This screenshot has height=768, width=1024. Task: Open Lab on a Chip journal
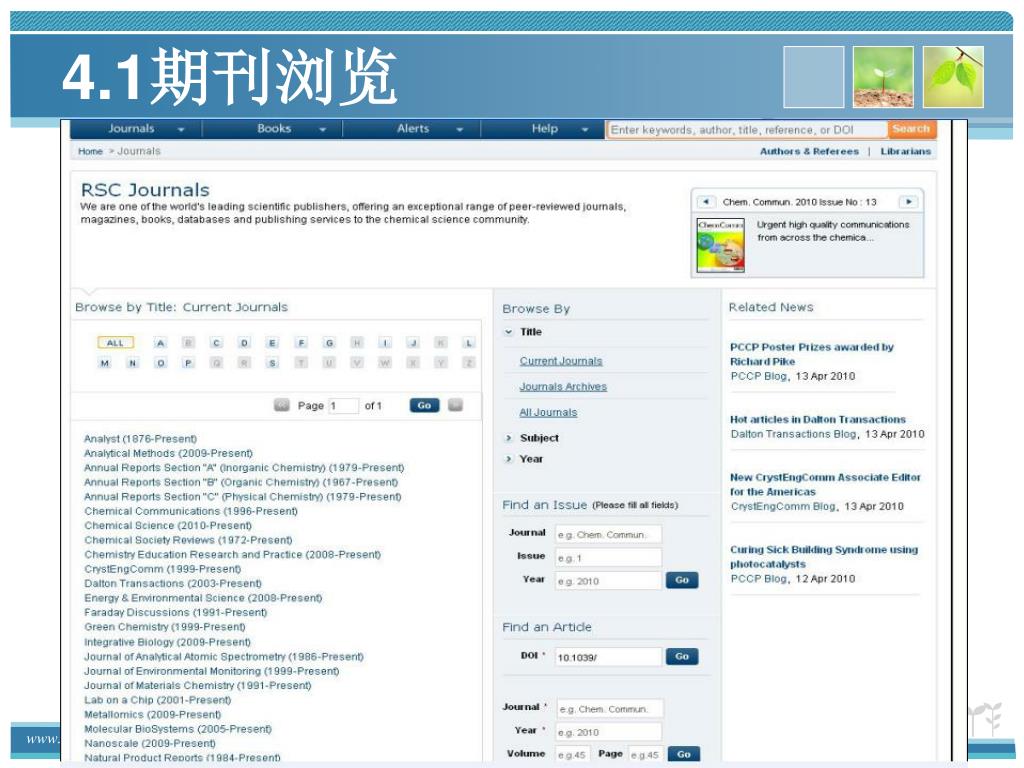[157, 700]
